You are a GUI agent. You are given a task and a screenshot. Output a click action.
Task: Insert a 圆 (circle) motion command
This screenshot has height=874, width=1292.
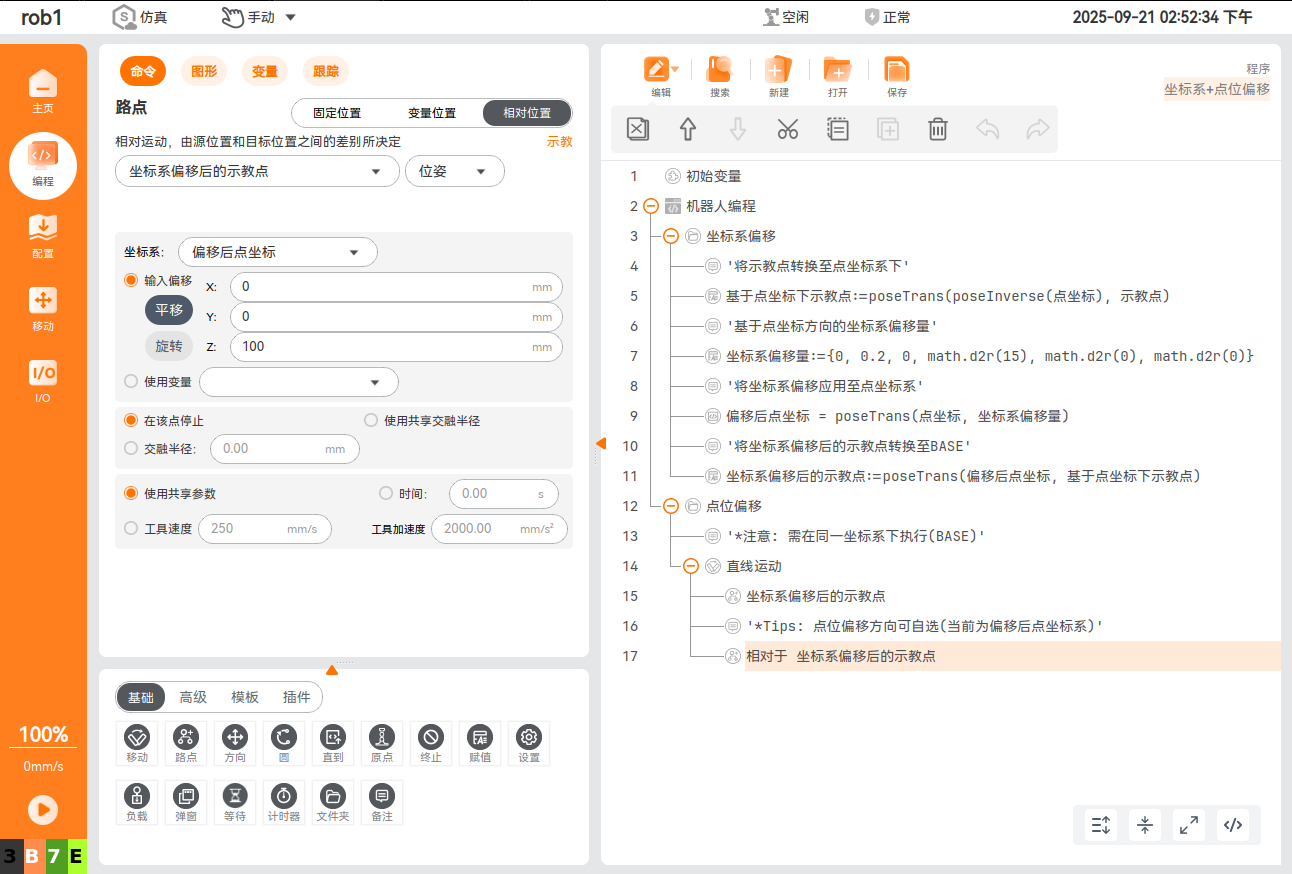coord(284,743)
